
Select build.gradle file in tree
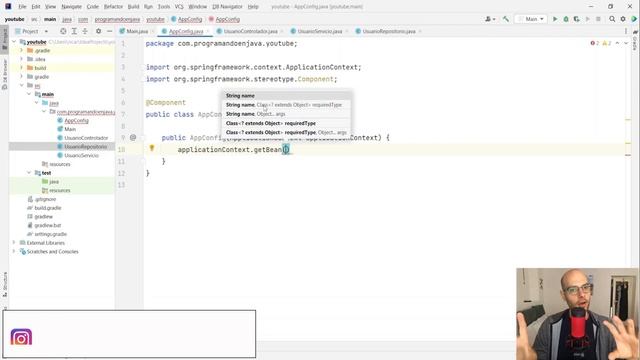point(47,208)
